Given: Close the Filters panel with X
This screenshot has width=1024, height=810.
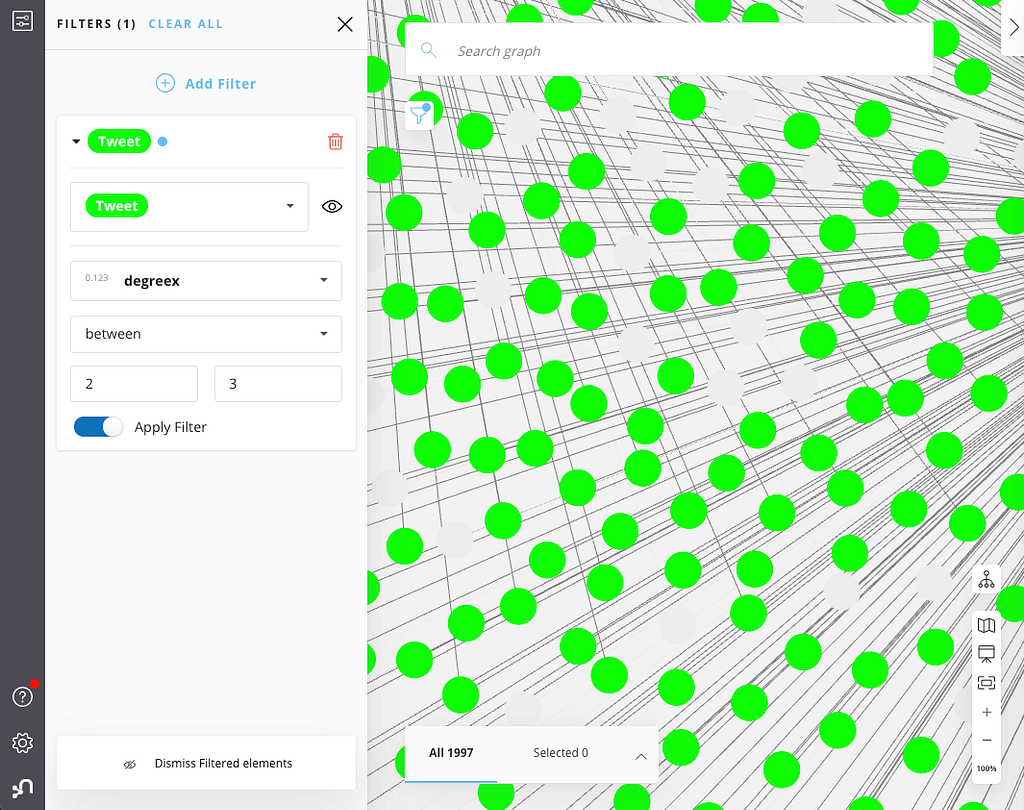Looking at the screenshot, I should (345, 24).
